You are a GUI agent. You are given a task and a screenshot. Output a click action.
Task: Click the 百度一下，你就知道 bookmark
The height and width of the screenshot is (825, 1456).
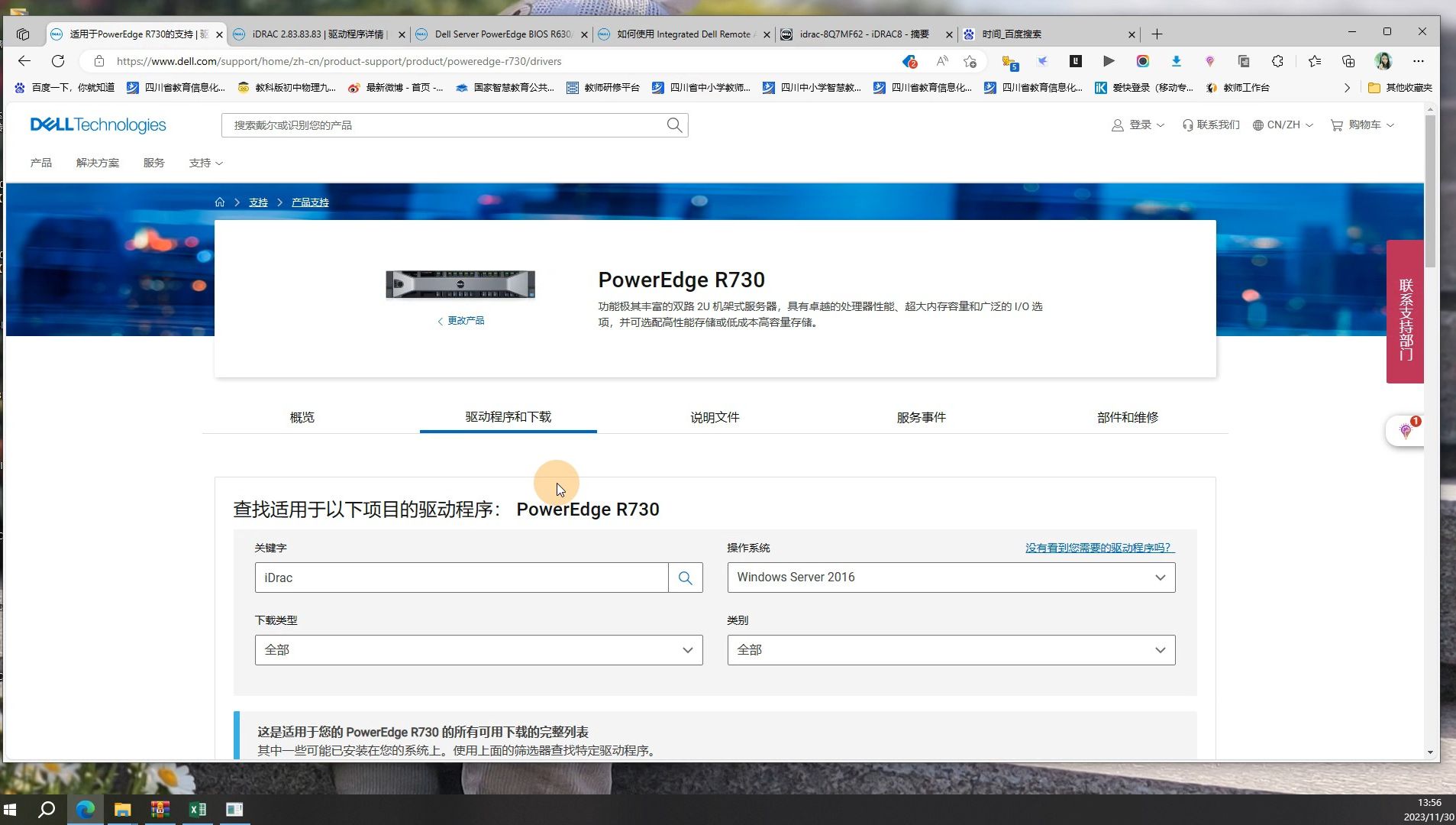coord(65,88)
